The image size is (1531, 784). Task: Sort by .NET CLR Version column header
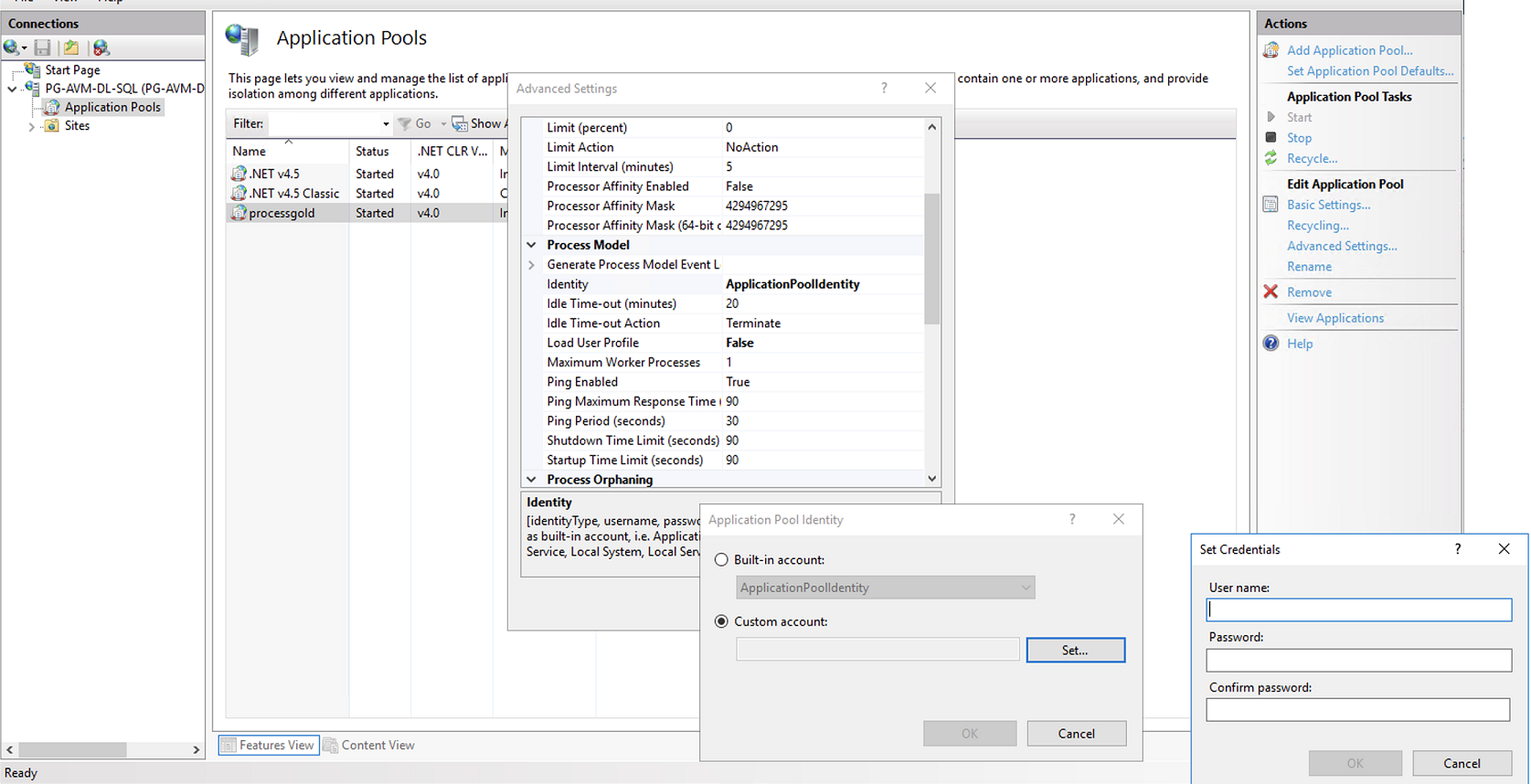click(452, 151)
